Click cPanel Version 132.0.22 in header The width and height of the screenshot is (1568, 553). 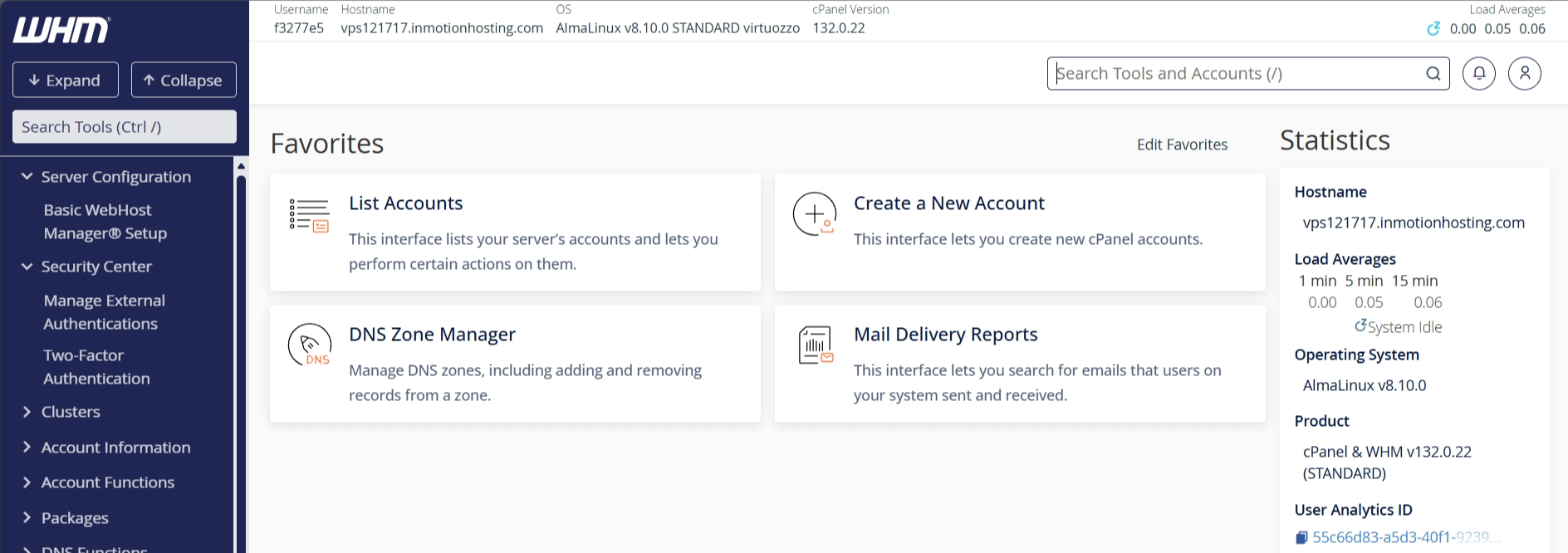[x=839, y=28]
